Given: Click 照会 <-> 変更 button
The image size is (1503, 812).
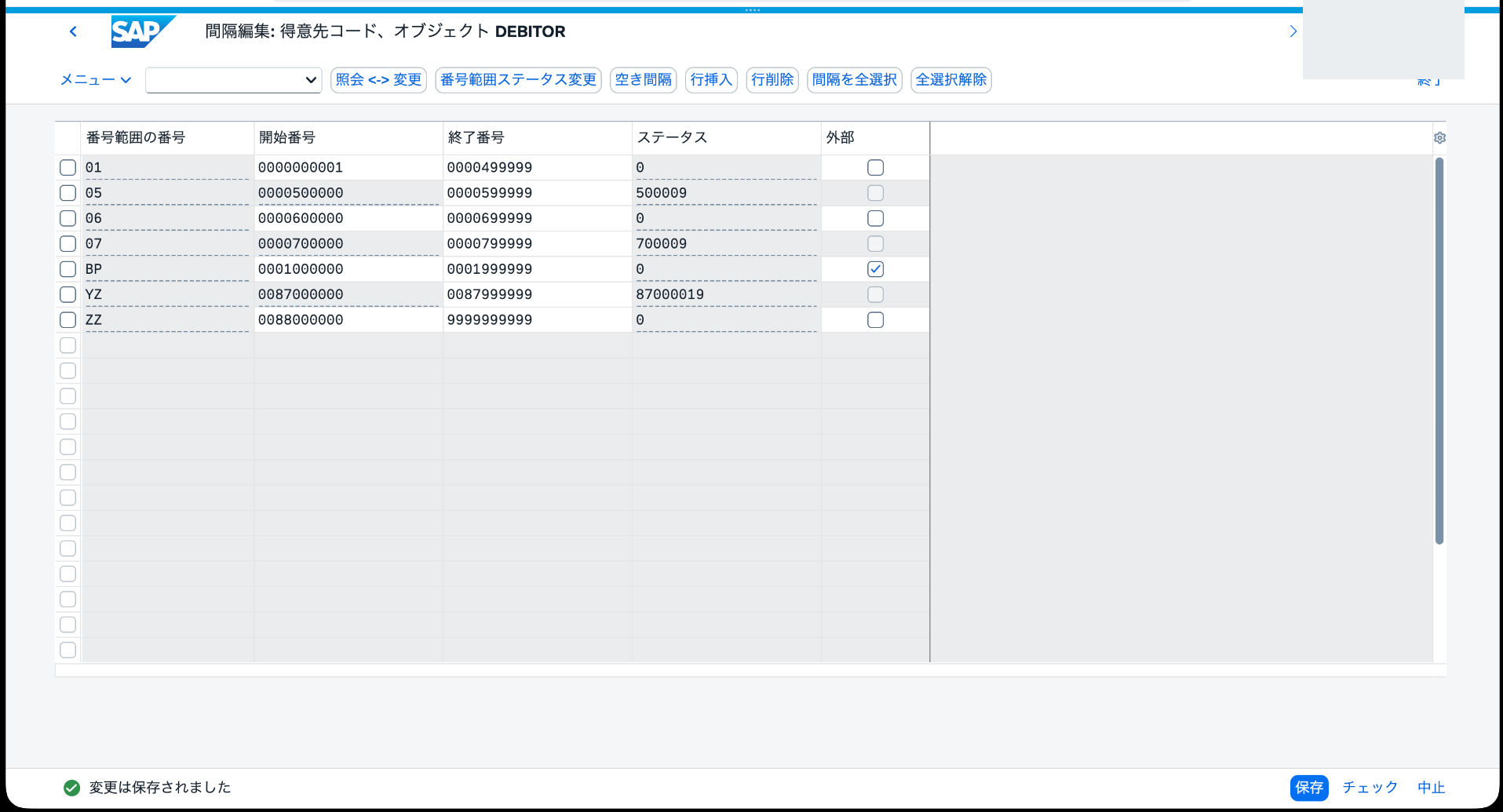Looking at the screenshot, I should (378, 80).
